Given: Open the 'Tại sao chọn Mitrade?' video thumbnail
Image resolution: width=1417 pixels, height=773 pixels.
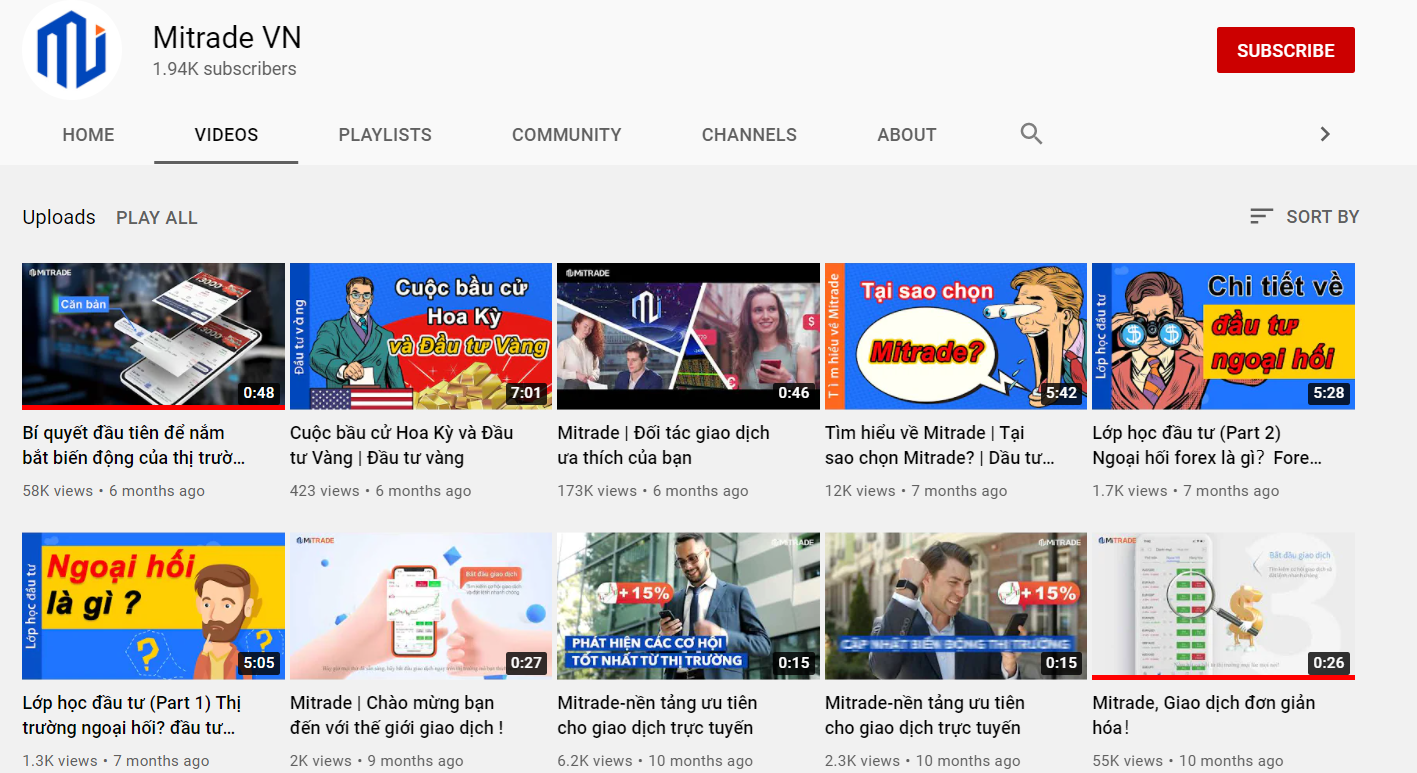Looking at the screenshot, I should pyautogui.click(x=955, y=336).
